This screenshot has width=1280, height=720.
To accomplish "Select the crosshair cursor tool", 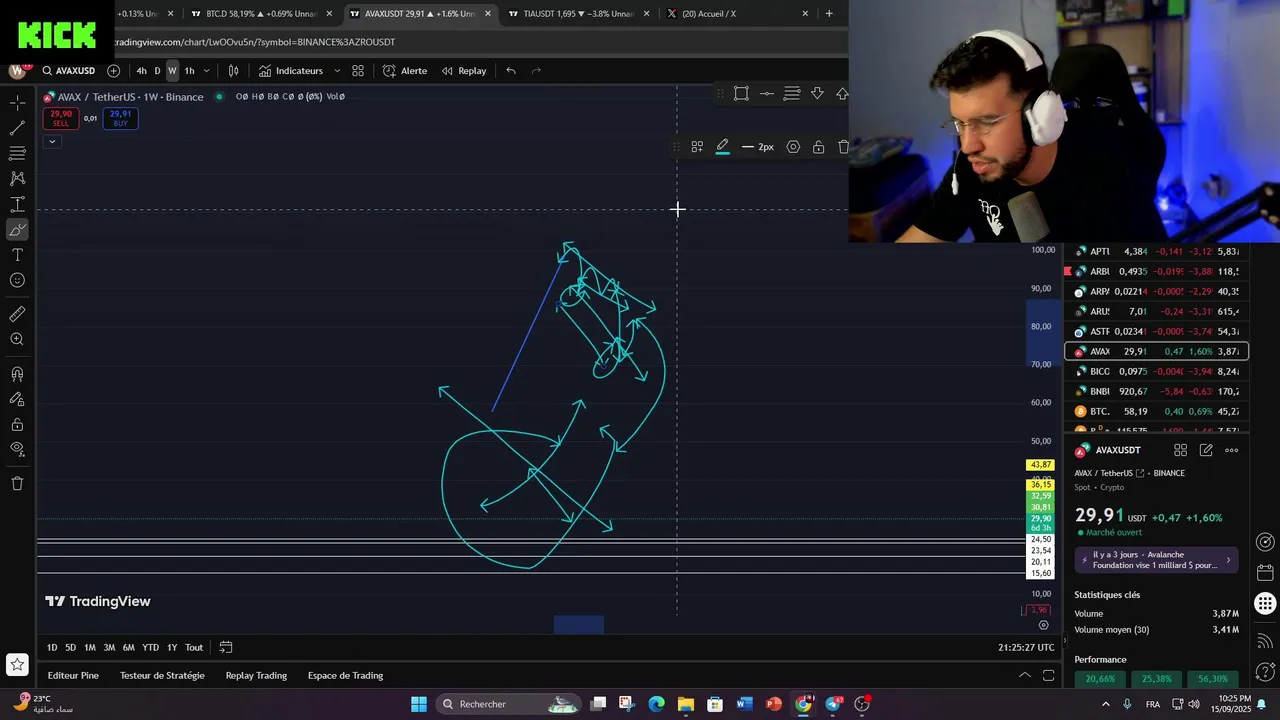I will [x=17, y=103].
